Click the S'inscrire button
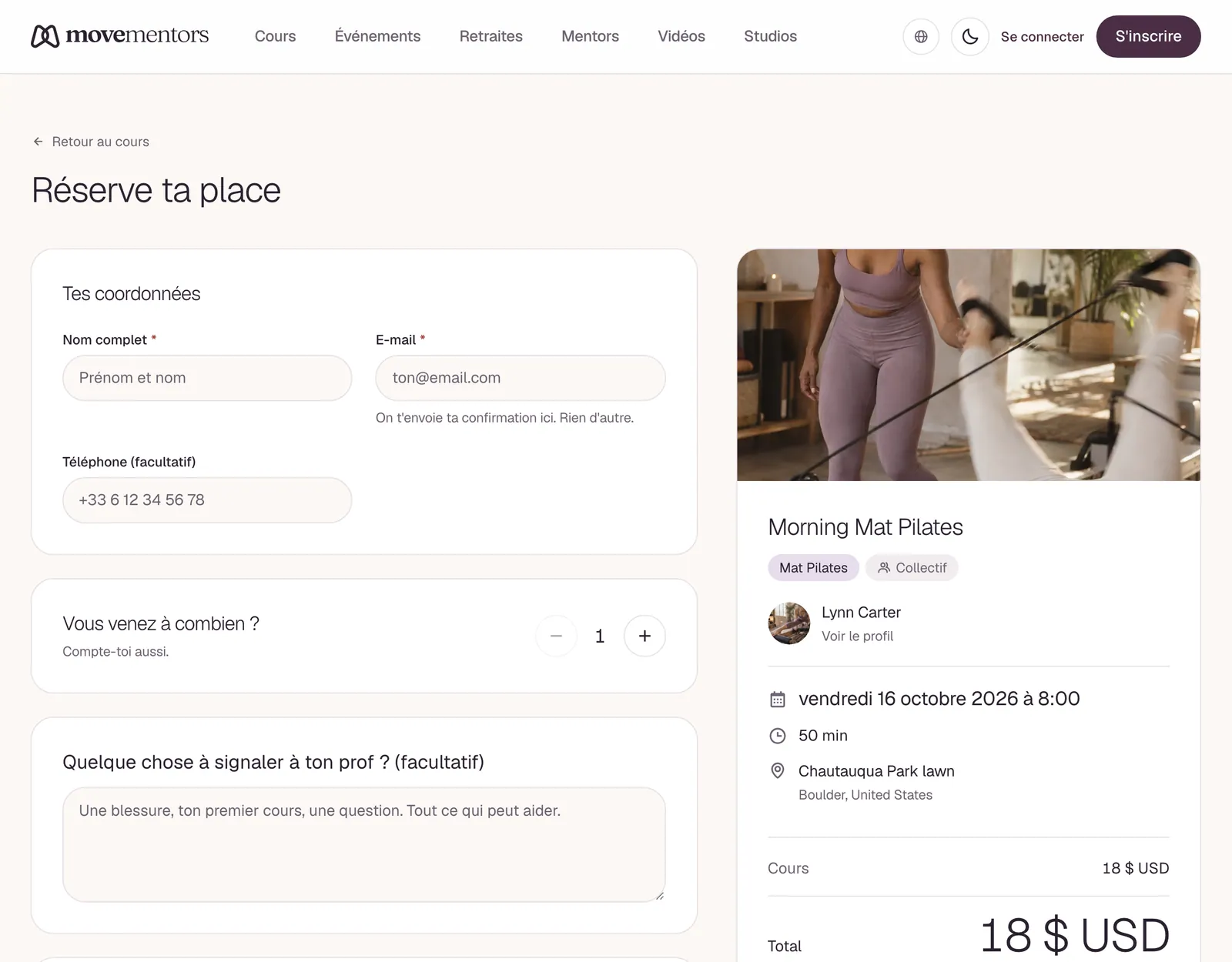The width and height of the screenshot is (1232, 962). point(1148,36)
